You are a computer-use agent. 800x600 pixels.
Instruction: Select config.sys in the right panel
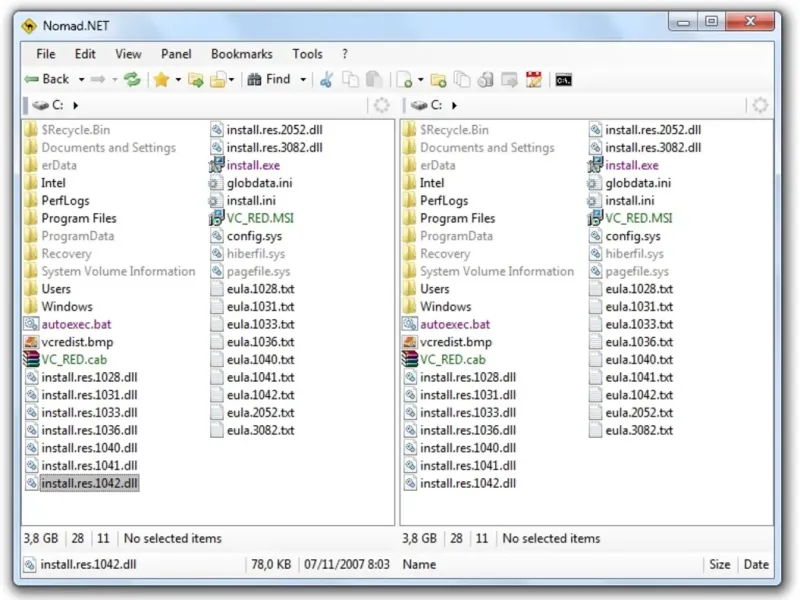tap(624, 236)
